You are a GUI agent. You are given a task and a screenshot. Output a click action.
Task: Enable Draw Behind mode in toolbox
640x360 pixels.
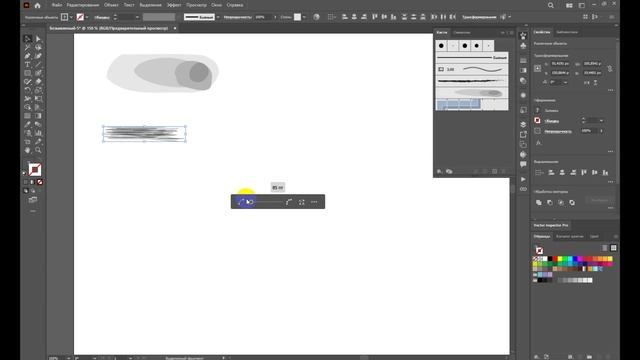(x=33, y=191)
